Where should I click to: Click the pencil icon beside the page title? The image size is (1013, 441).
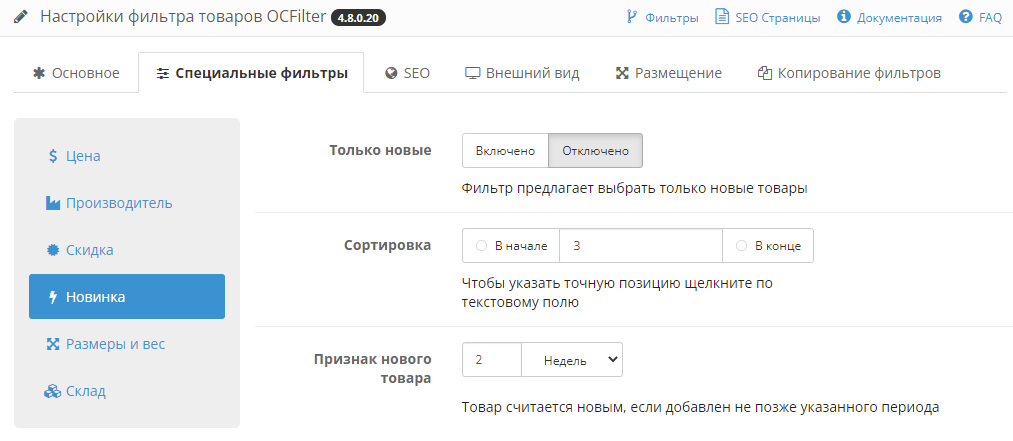coord(21,17)
